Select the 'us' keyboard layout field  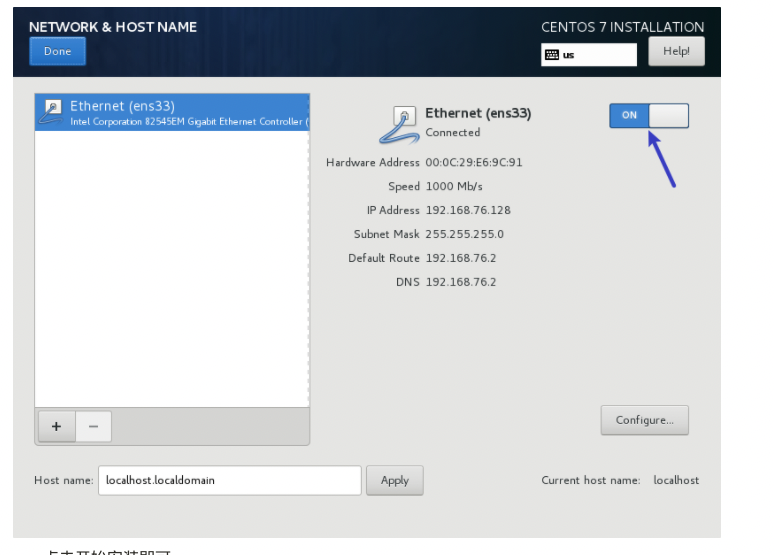point(596,55)
